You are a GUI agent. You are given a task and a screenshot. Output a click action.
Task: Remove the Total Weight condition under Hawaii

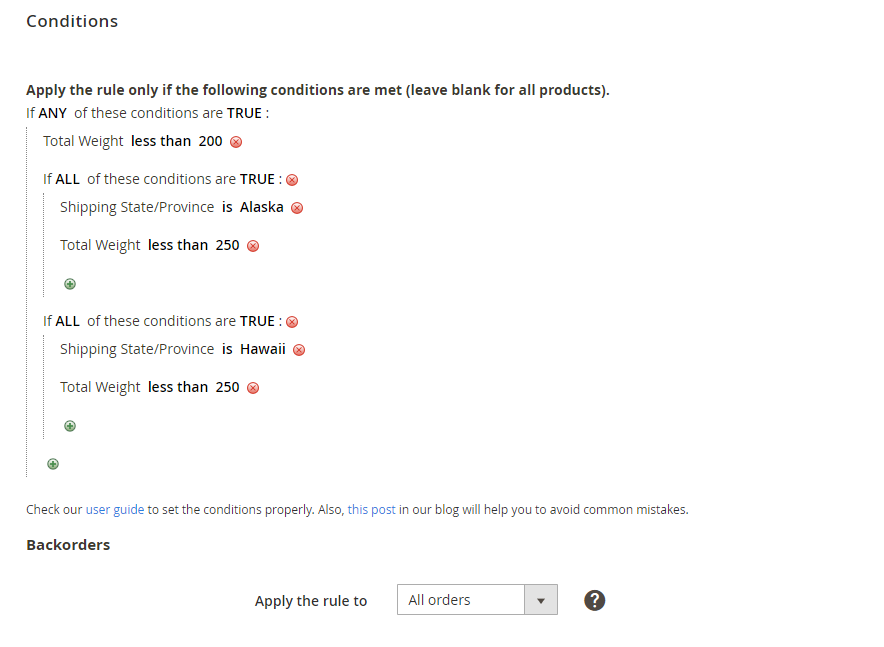(253, 388)
